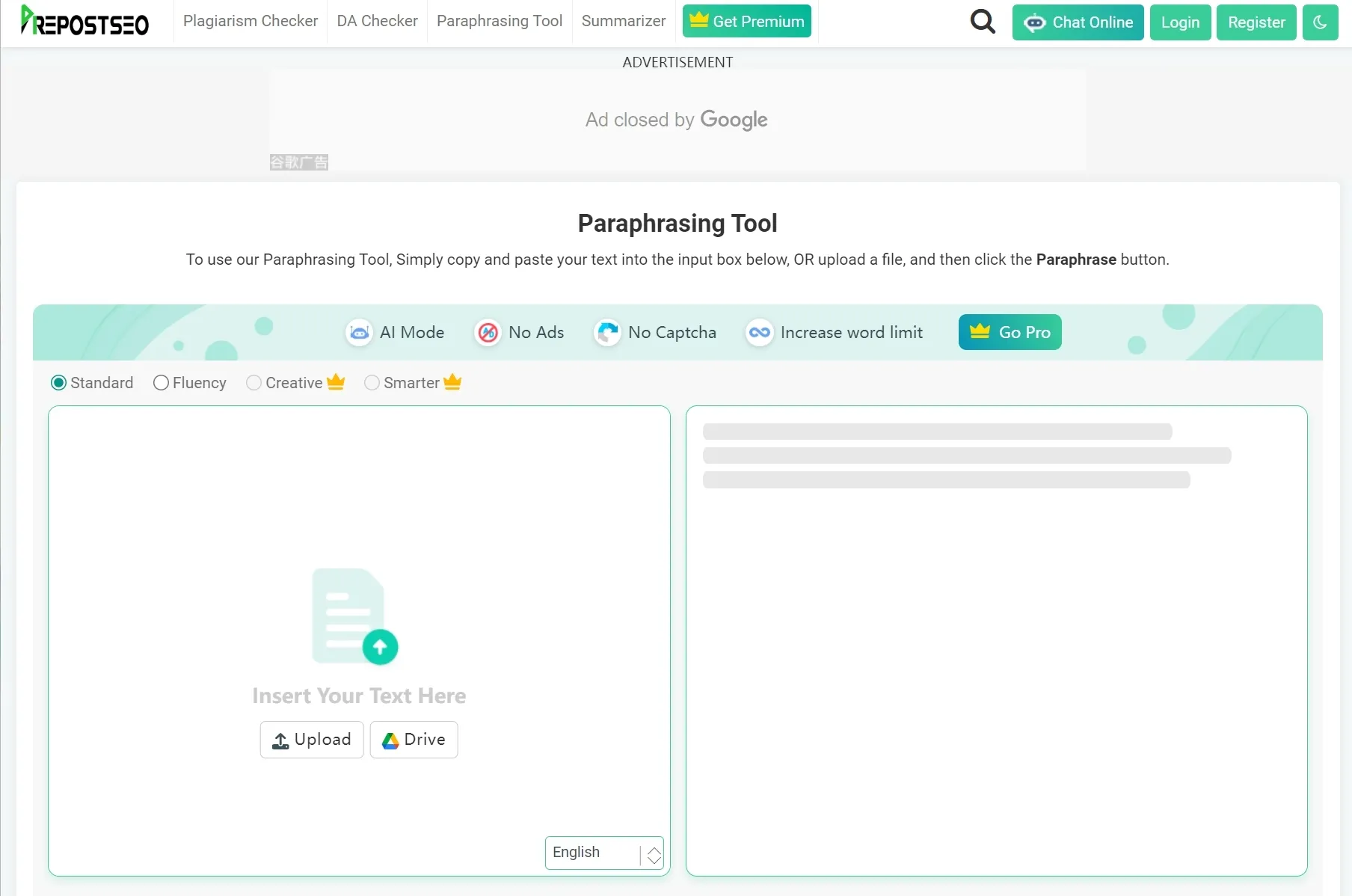Click the AI Mode label
Screen dimensions: 1352x896
pyautogui.click(x=412, y=332)
